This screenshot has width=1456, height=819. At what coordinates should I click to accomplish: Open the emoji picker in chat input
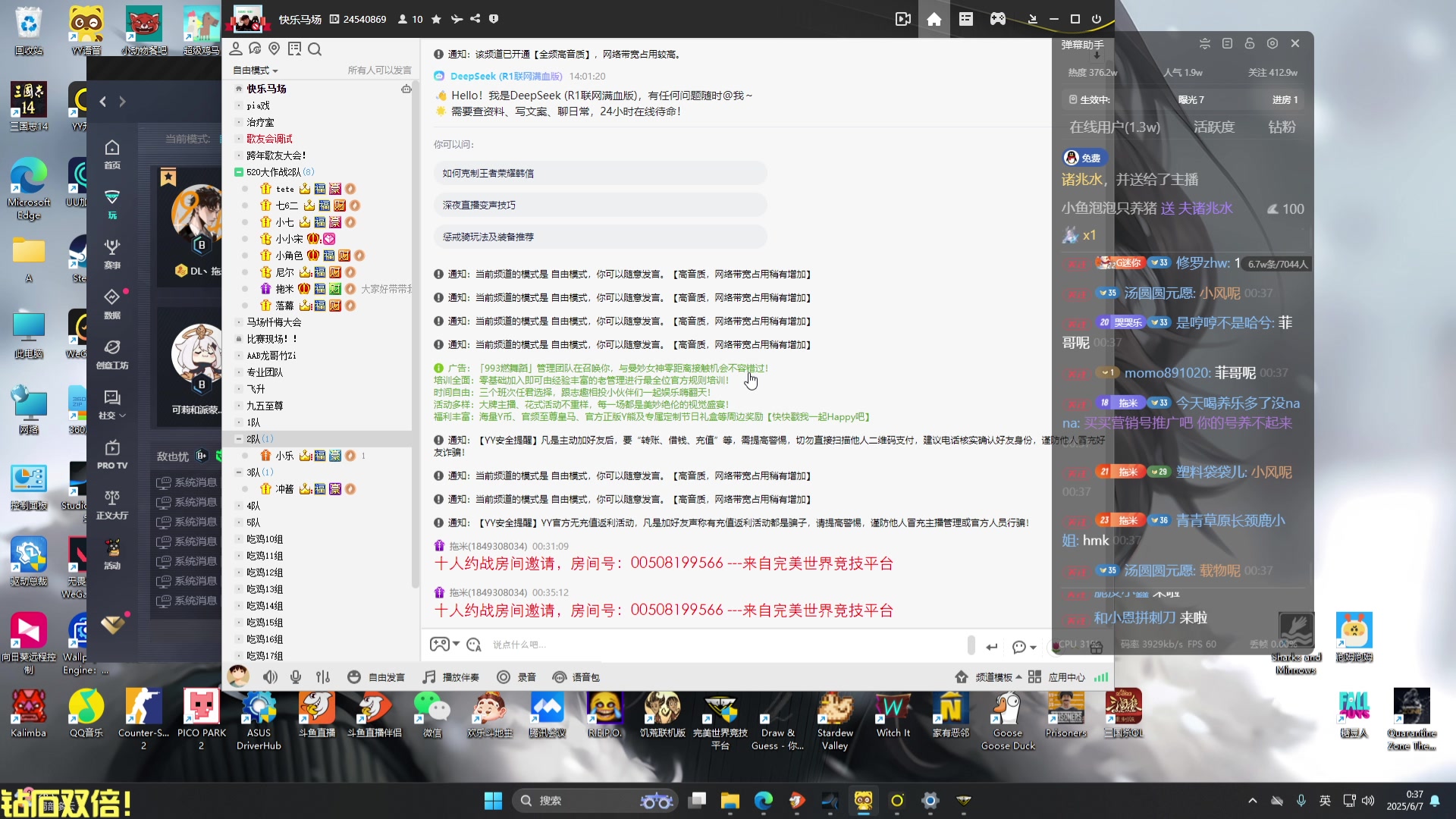[x=474, y=645]
